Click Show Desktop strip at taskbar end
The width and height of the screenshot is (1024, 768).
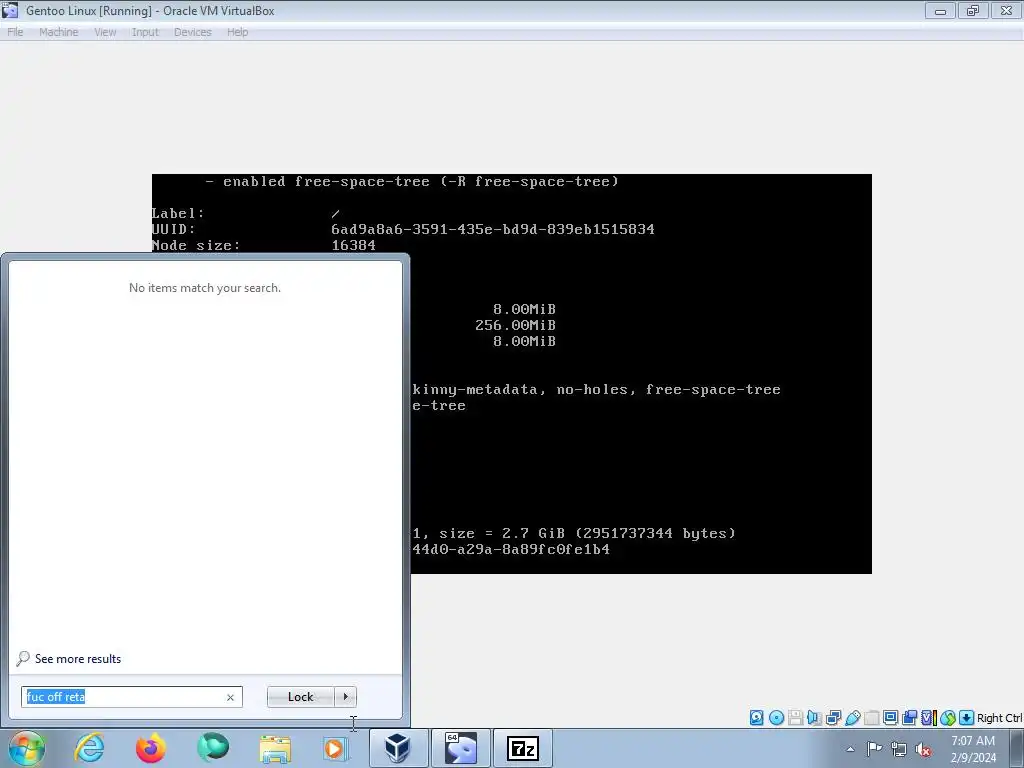1017,748
